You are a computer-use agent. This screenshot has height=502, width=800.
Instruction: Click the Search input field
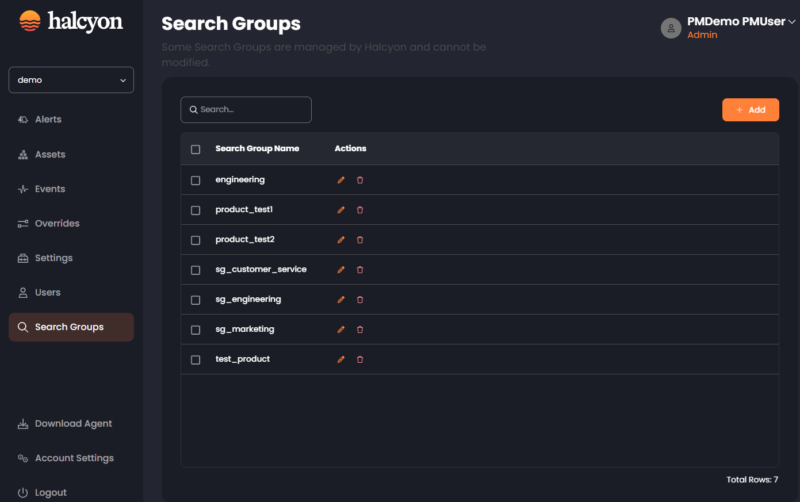pyautogui.click(x=246, y=110)
